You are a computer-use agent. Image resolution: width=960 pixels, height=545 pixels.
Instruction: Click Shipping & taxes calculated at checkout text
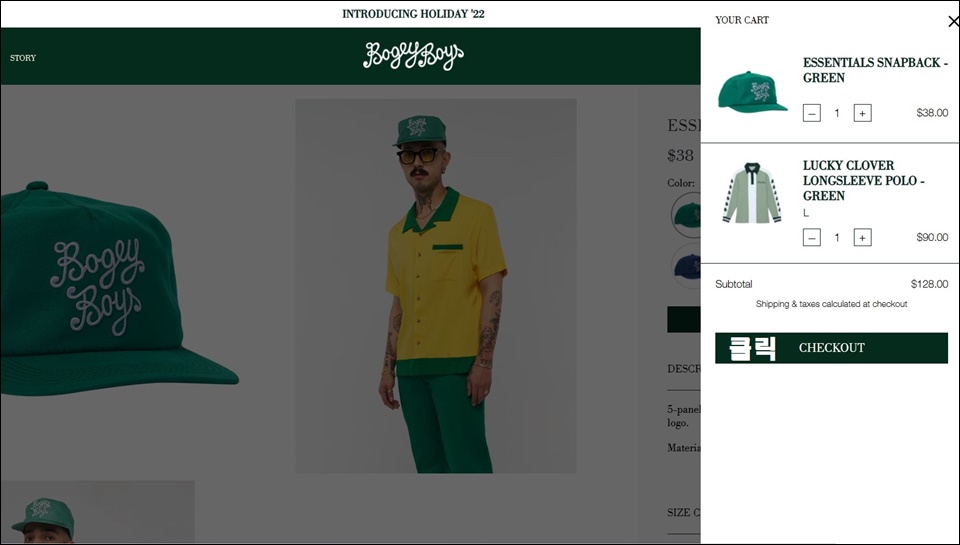pyautogui.click(x=831, y=304)
